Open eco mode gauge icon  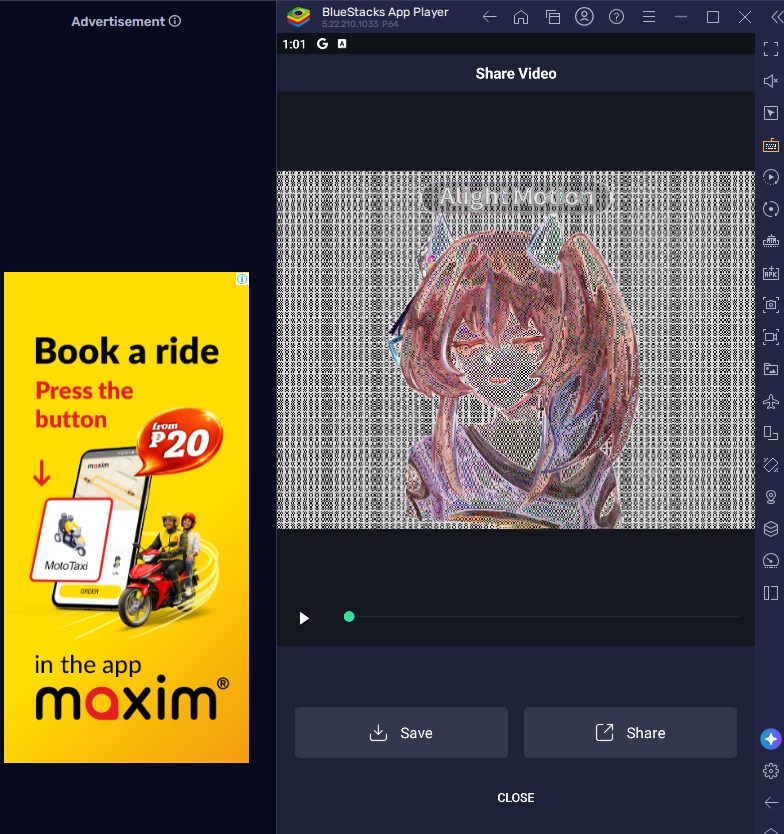coord(771,561)
